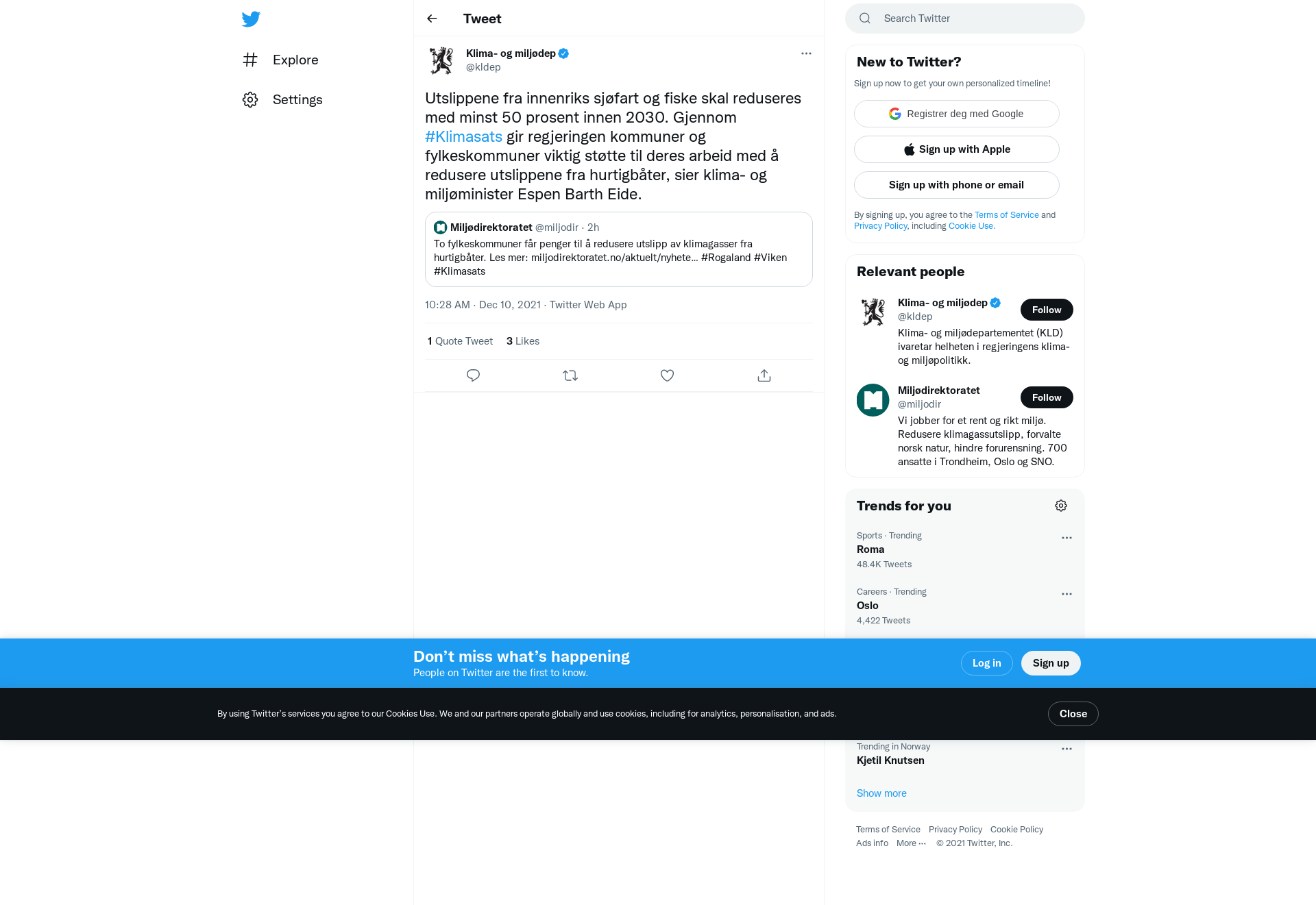This screenshot has width=1316, height=905.
Task: Click the Twitter bird logo
Action: click(x=251, y=19)
